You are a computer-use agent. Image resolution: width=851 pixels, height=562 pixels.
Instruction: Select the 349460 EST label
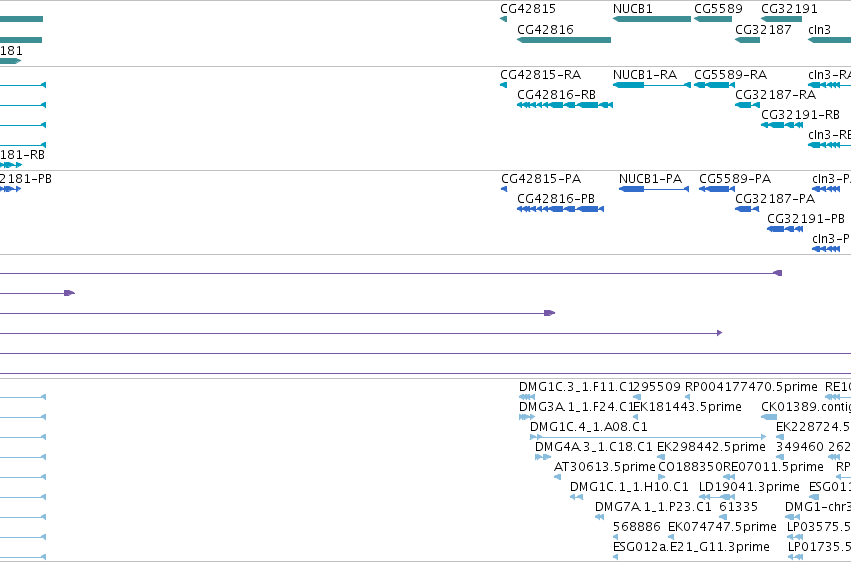(800, 447)
